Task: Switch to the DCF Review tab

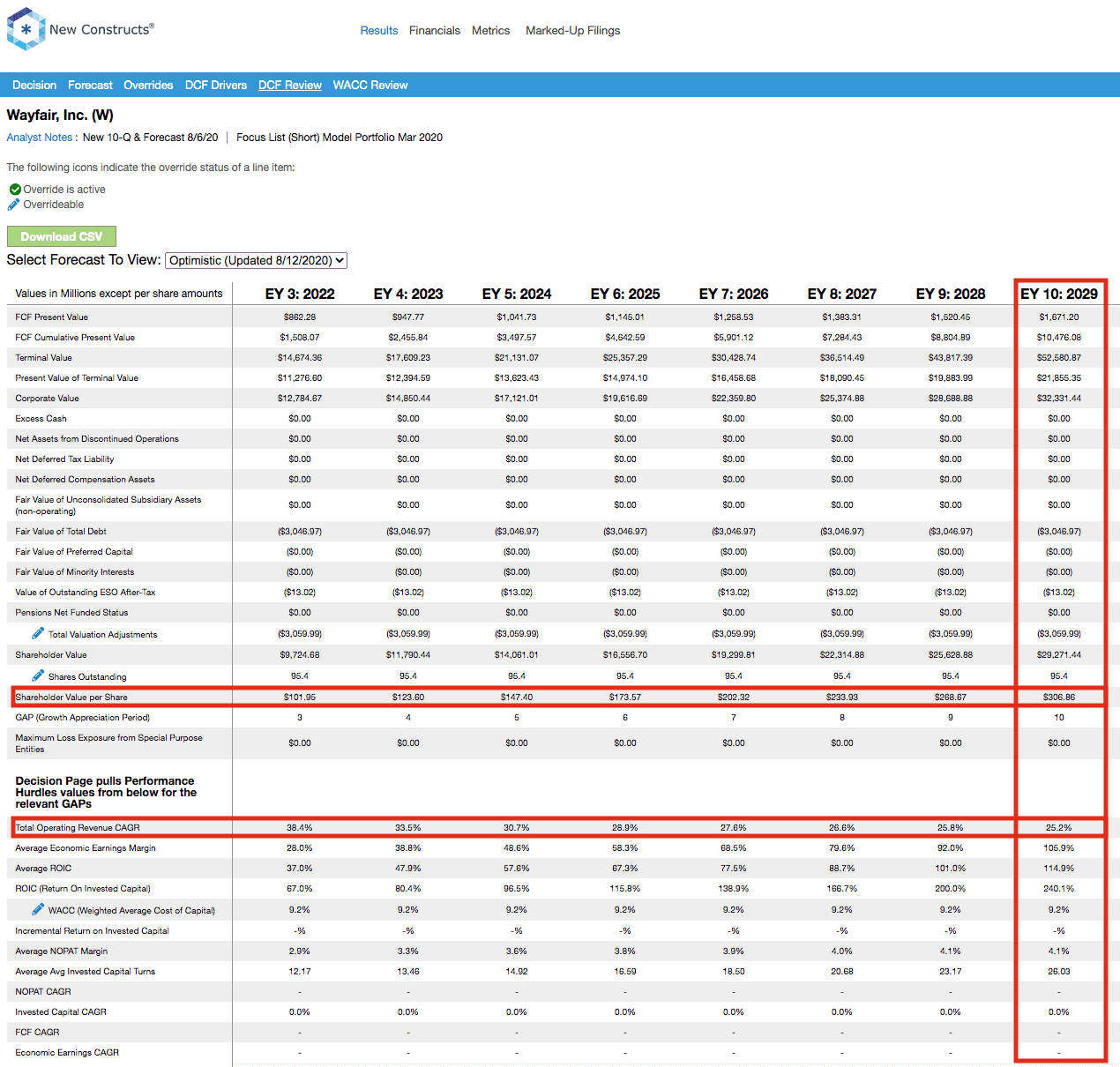Action: tap(290, 85)
